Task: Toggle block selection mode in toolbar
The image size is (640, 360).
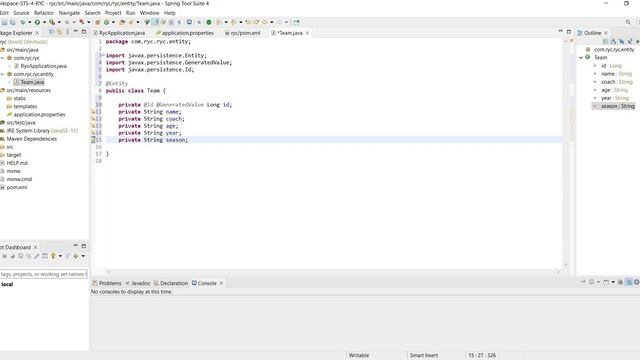Action: pyautogui.click(x=171, y=22)
